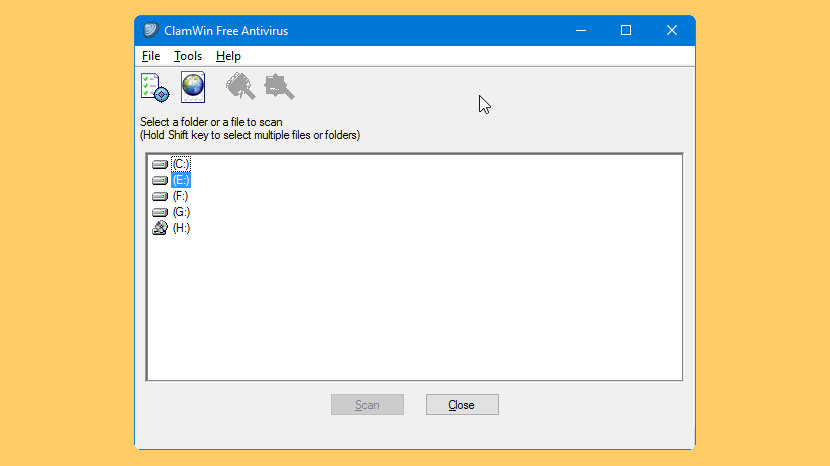Click the Scan Selected Files toolbar icon
This screenshot has height=466, width=830.
tap(279, 88)
